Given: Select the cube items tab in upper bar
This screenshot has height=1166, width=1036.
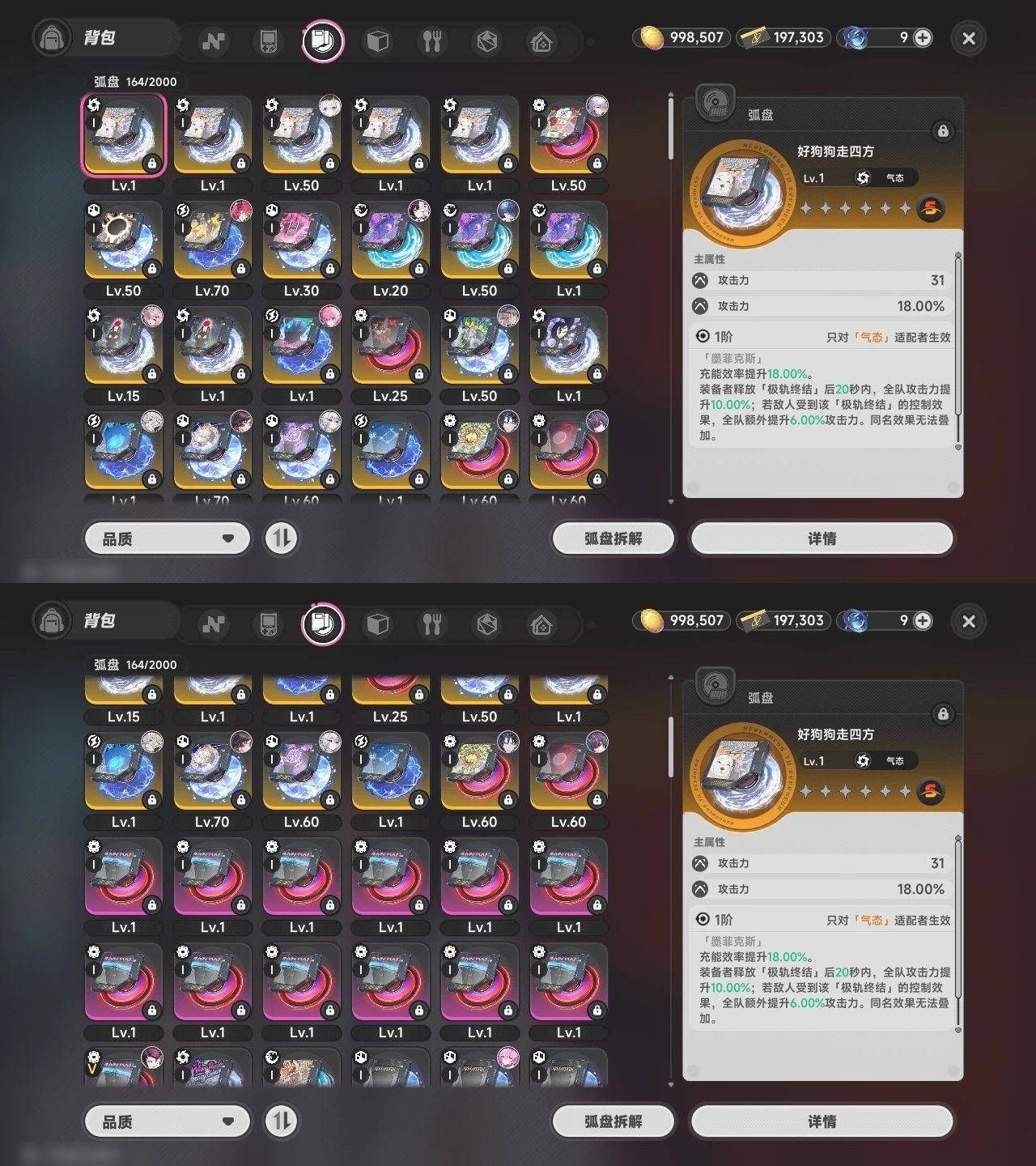Looking at the screenshot, I should (377, 40).
